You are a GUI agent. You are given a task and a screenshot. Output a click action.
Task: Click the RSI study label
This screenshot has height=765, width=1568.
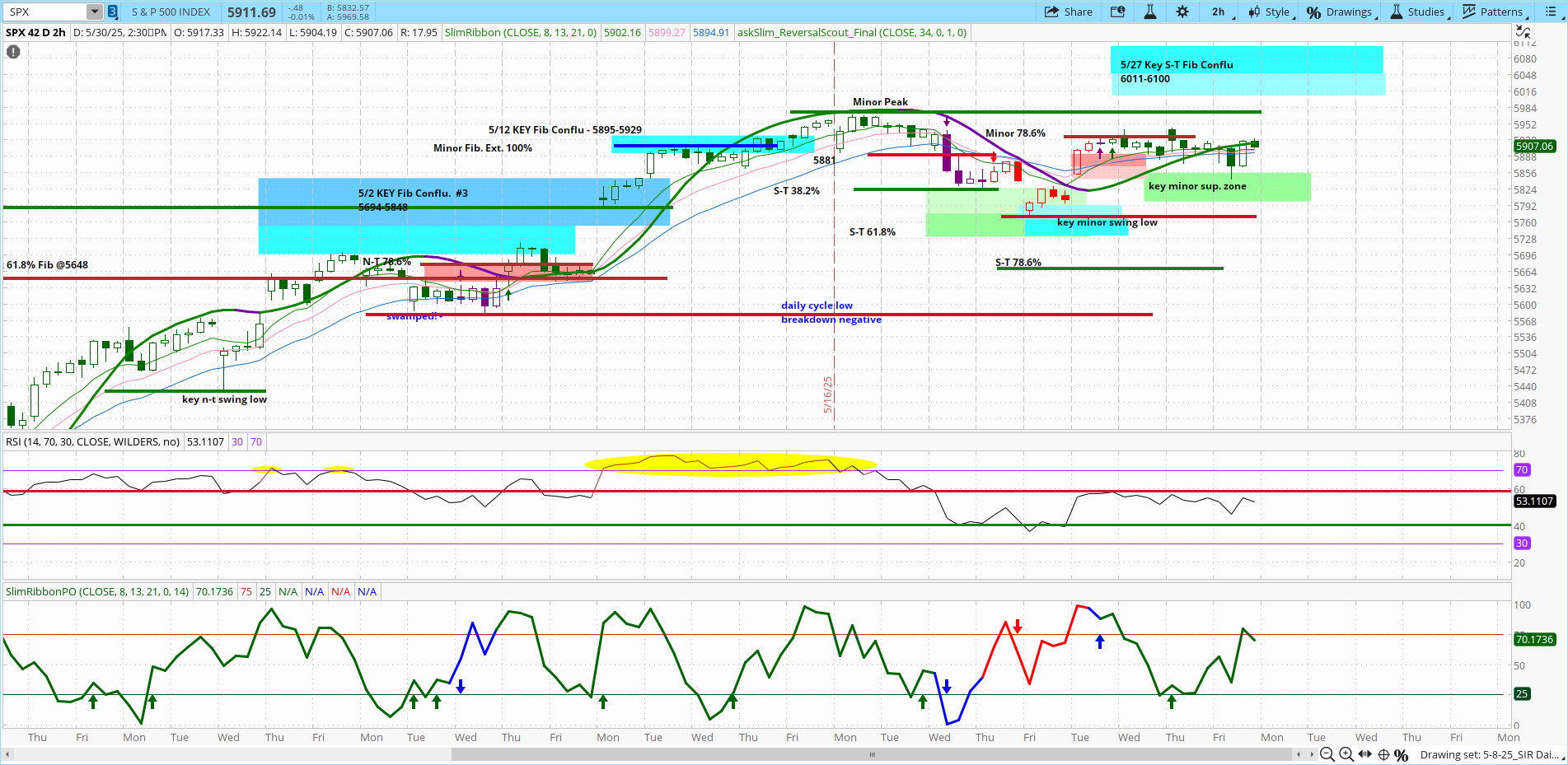92,441
